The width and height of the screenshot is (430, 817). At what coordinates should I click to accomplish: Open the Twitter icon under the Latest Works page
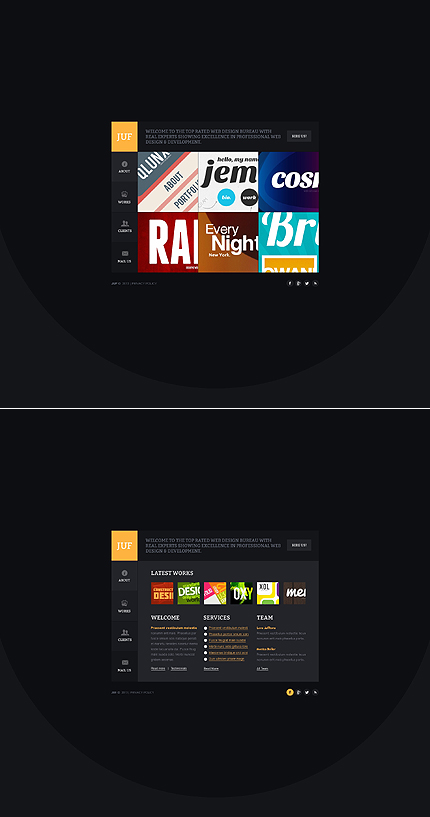click(x=306, y=692)
